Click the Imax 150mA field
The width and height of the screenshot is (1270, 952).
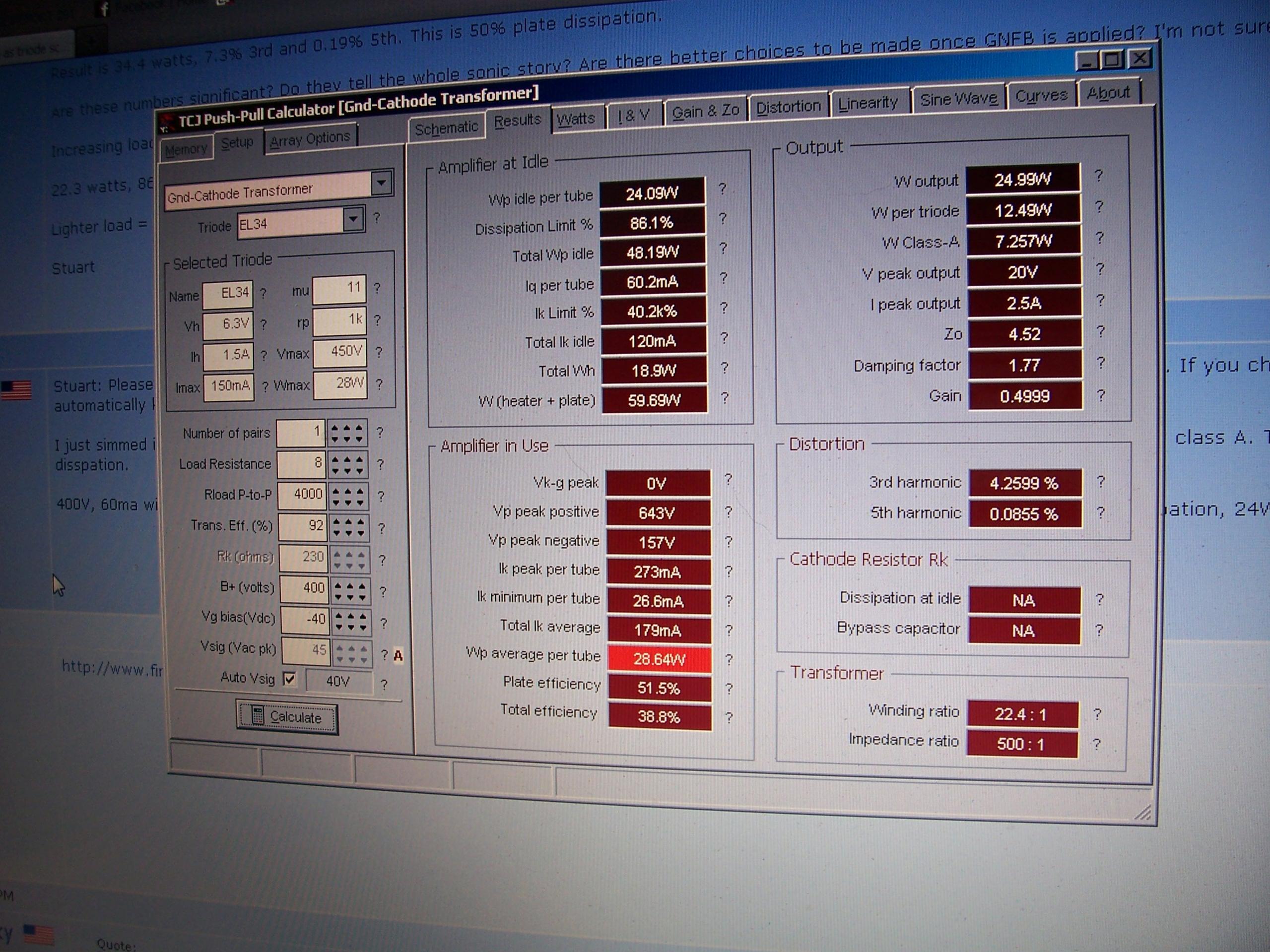(x=228, y=387)
